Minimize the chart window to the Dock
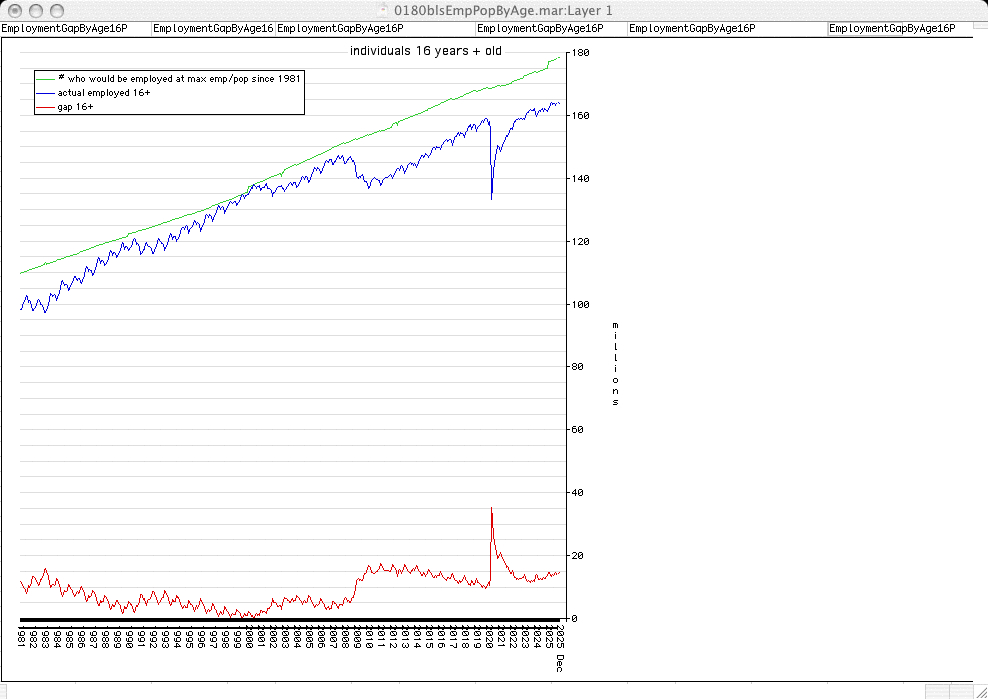The image size is (988, 699). click(x=35, y=10)
